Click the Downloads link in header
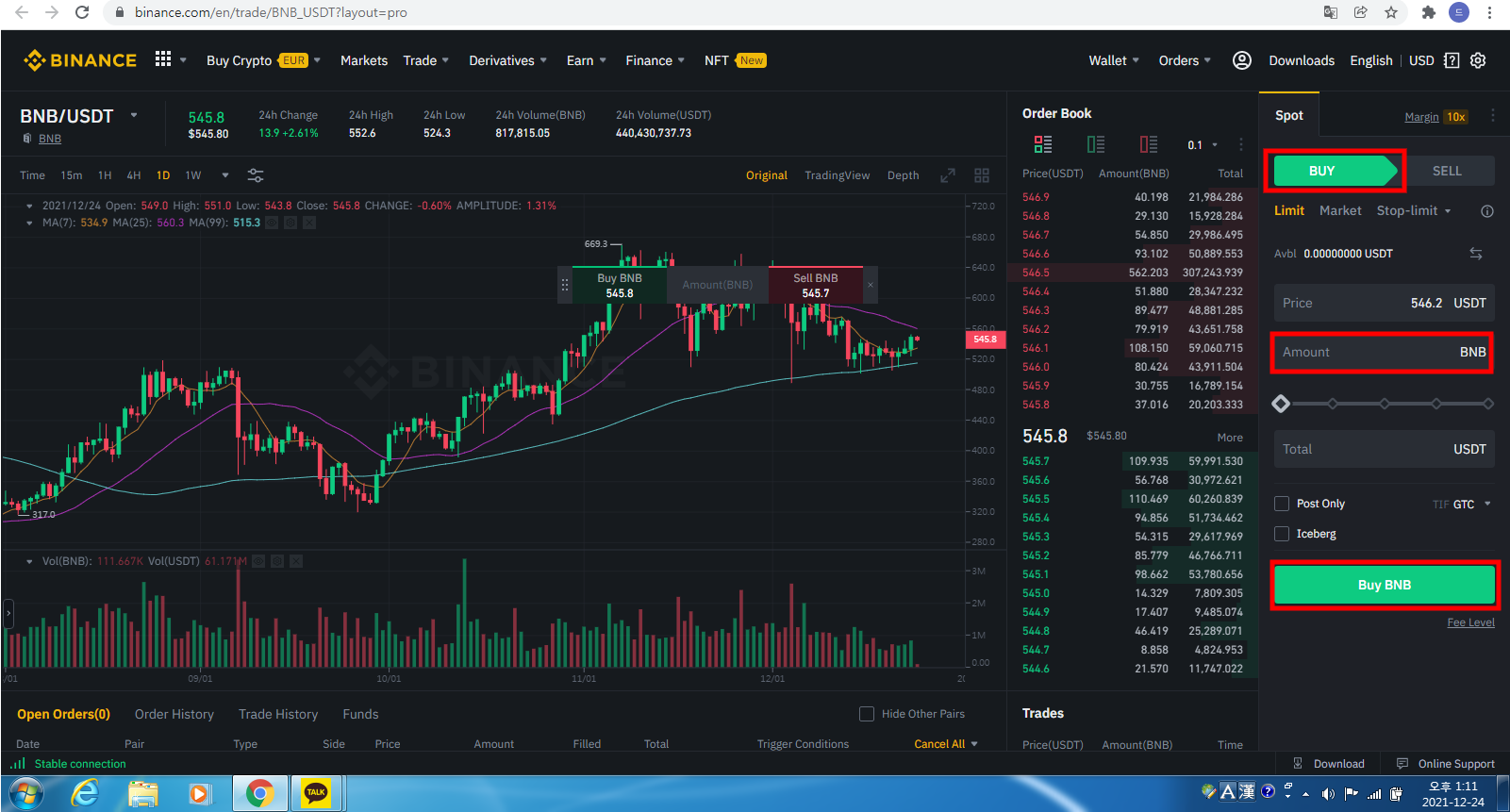This screenshot has width=1510, height=812. [x=1302, y=60]
